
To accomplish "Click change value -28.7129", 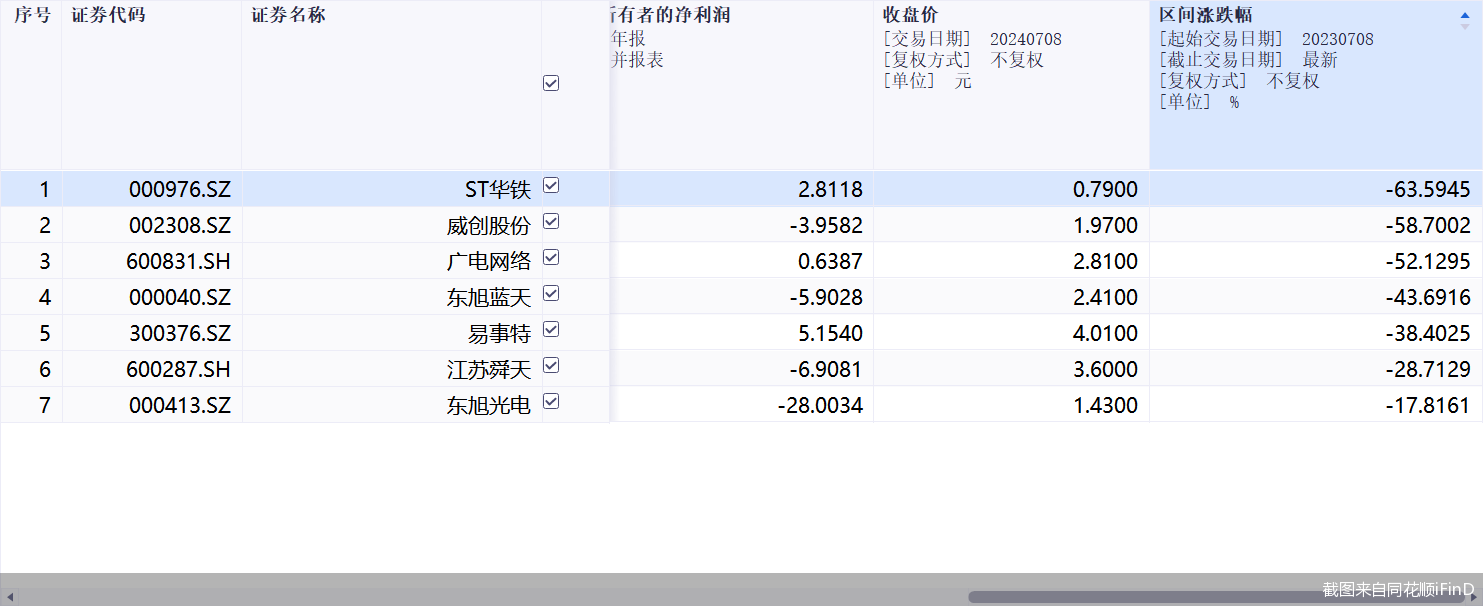I will pos(1428,370).
